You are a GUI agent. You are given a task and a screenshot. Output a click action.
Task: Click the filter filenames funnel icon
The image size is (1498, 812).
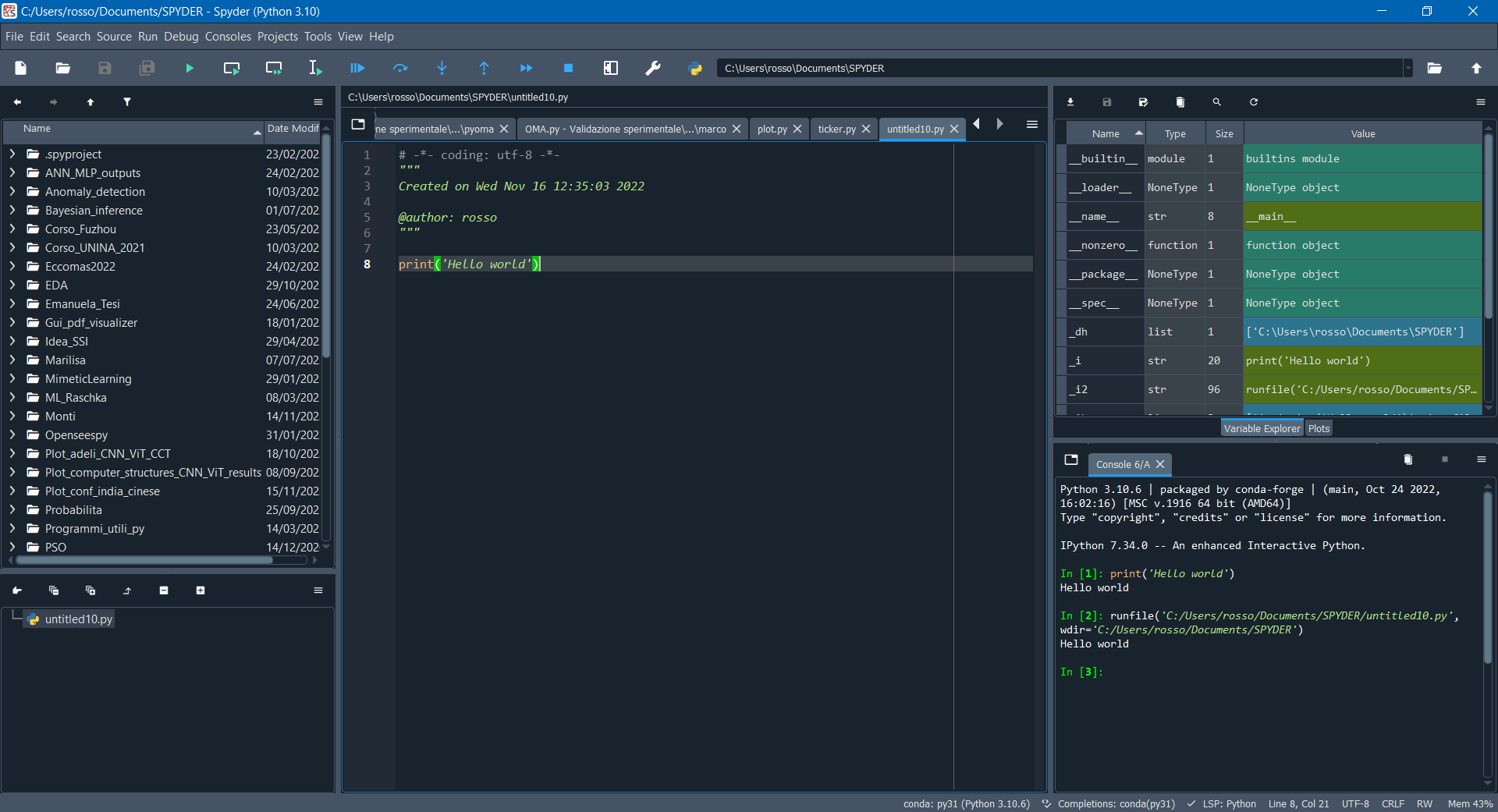[x=127, y=102]
